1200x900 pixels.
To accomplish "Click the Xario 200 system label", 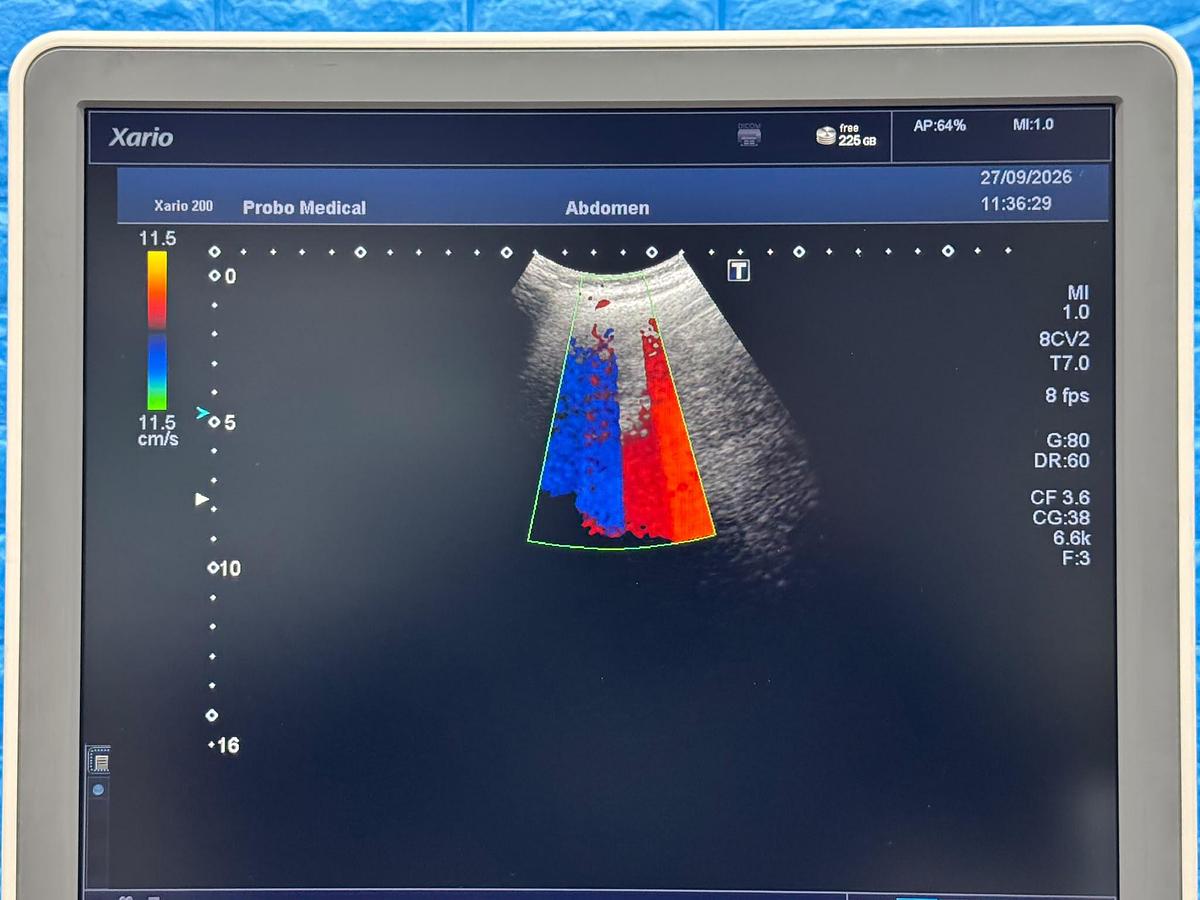I will click(x=183, y=206).
